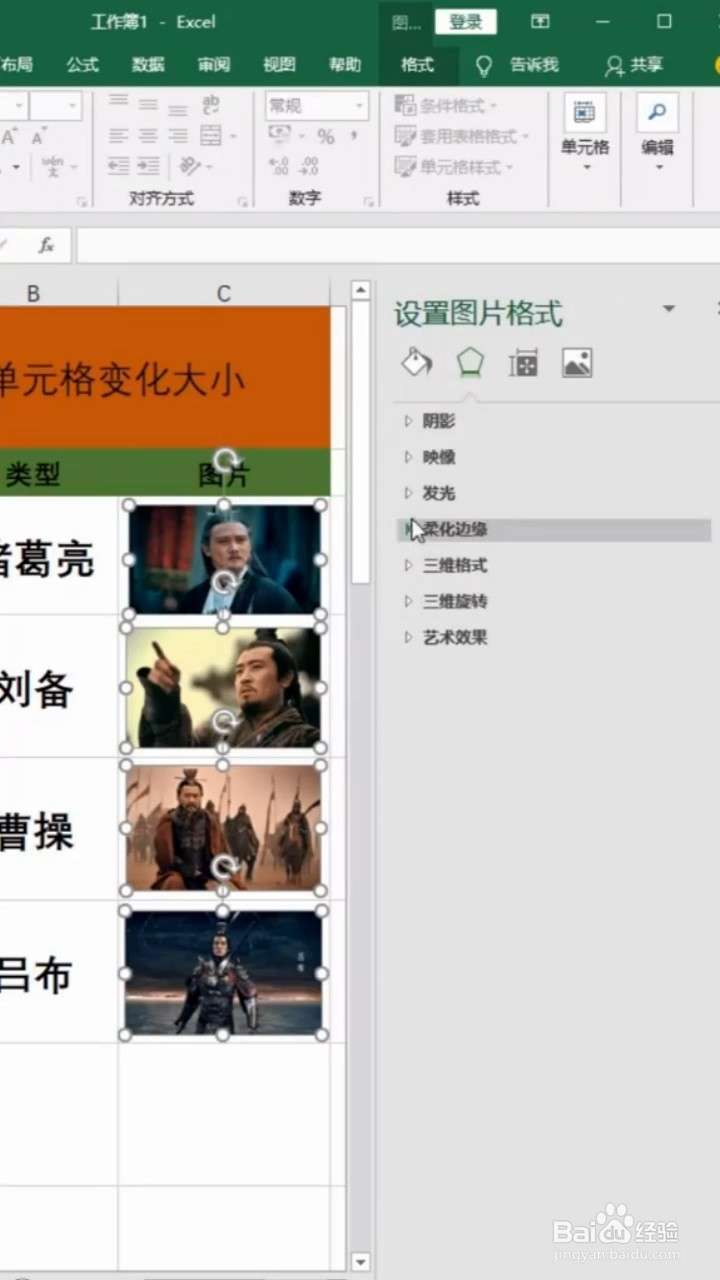Click the middle align icon
The width and height of the screenshot is (720, 1280).
click(x=148, y=103)
